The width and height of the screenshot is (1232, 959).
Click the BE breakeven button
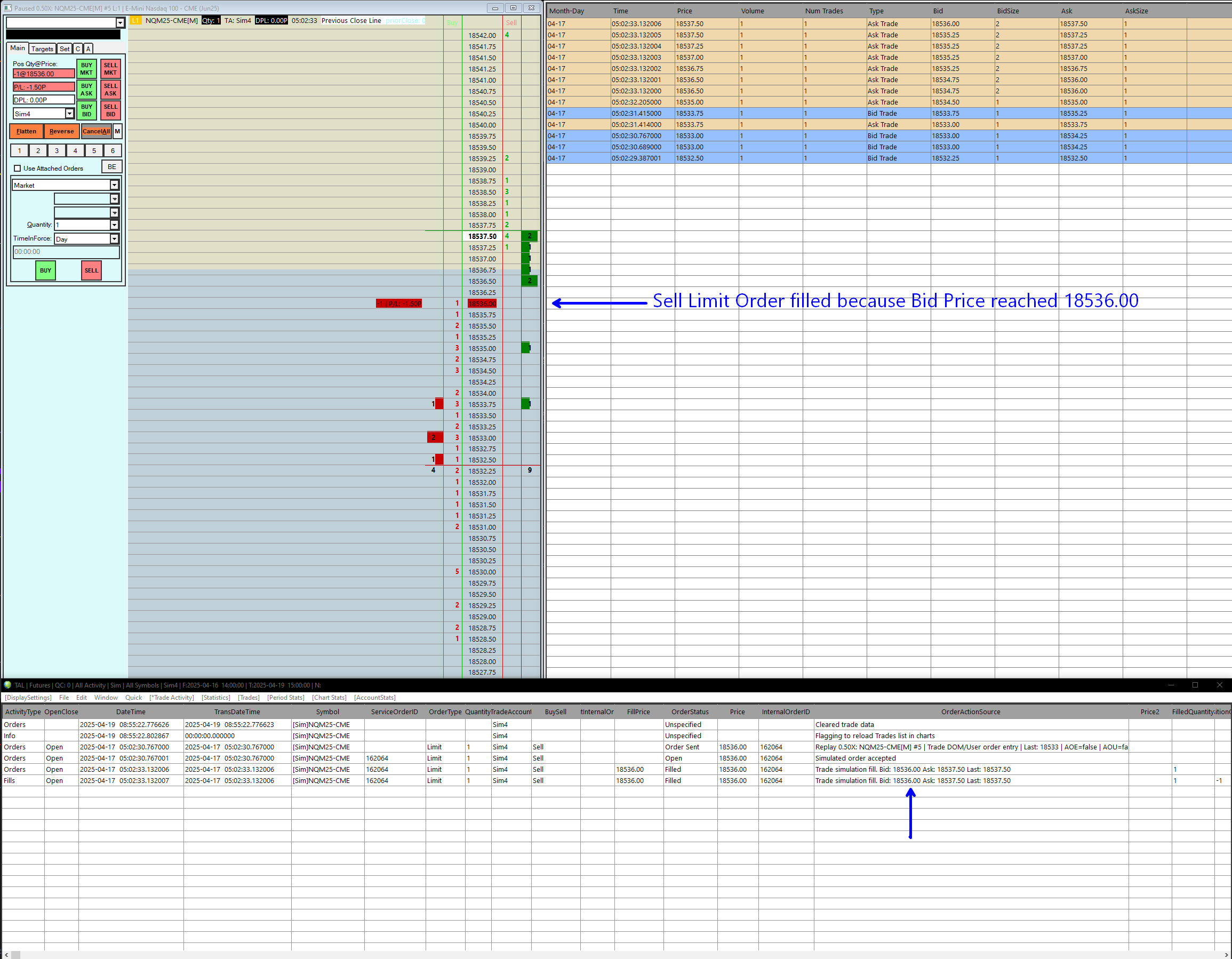tap(111, 167)
